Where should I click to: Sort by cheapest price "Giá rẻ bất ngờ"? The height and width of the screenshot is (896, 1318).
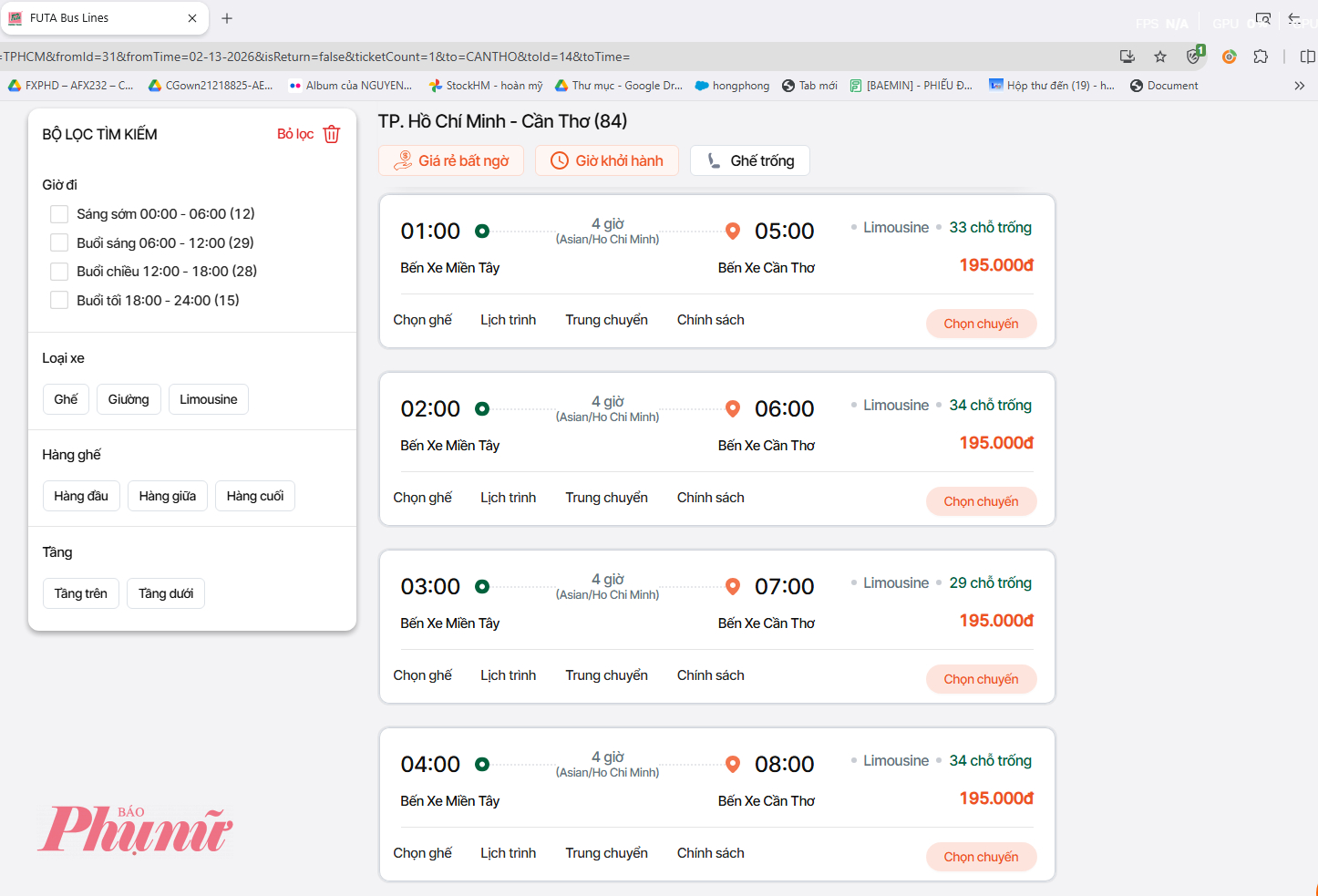pos(451,160)
